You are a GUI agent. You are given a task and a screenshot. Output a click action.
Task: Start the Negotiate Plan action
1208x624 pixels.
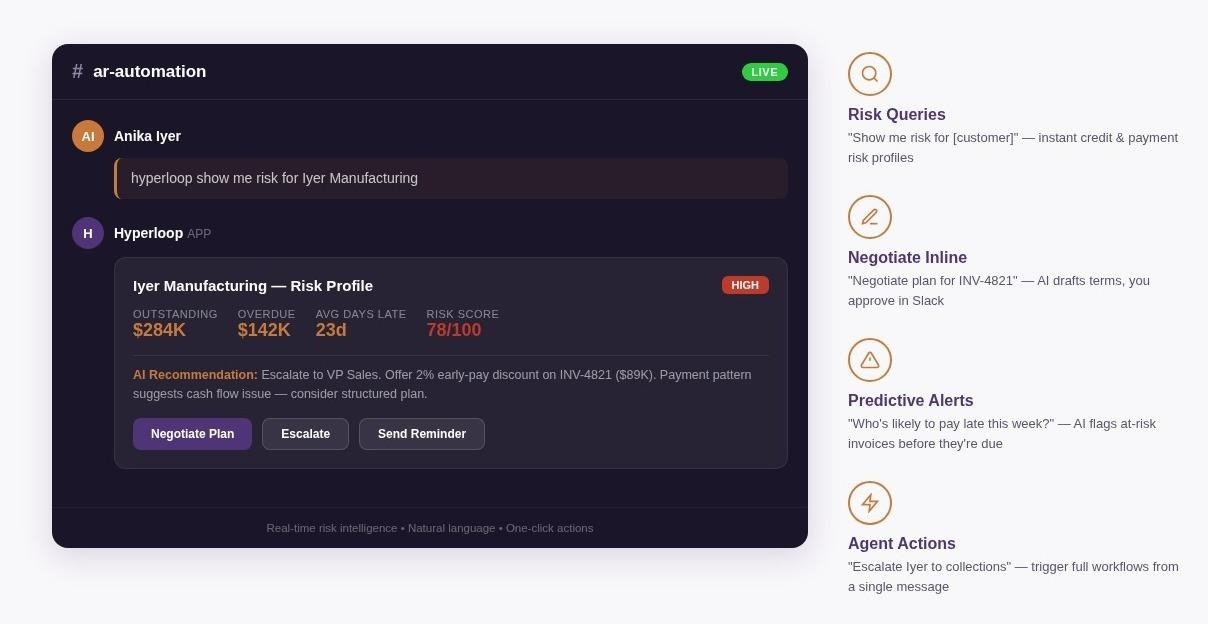[192, 434]
